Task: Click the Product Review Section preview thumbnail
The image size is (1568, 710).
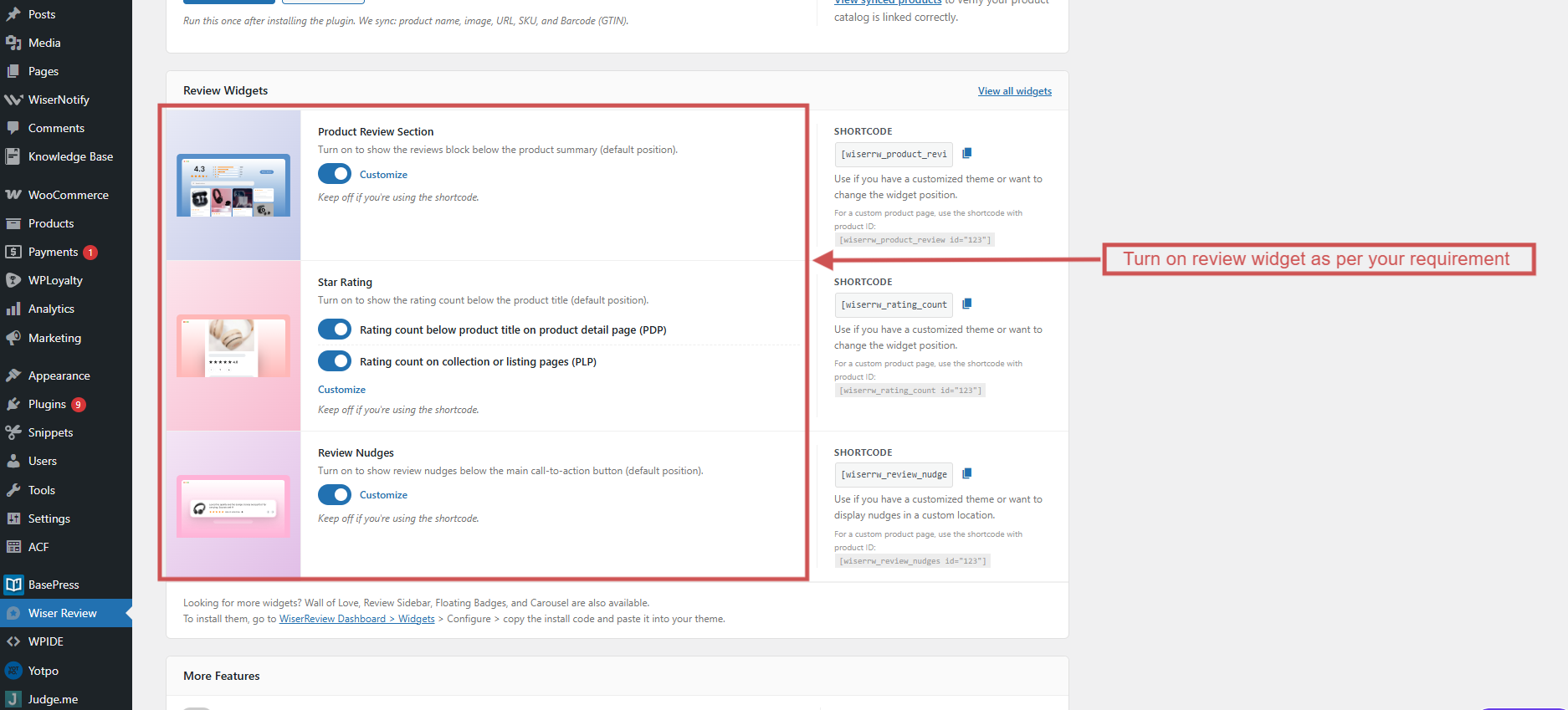Action: (233, 185)
